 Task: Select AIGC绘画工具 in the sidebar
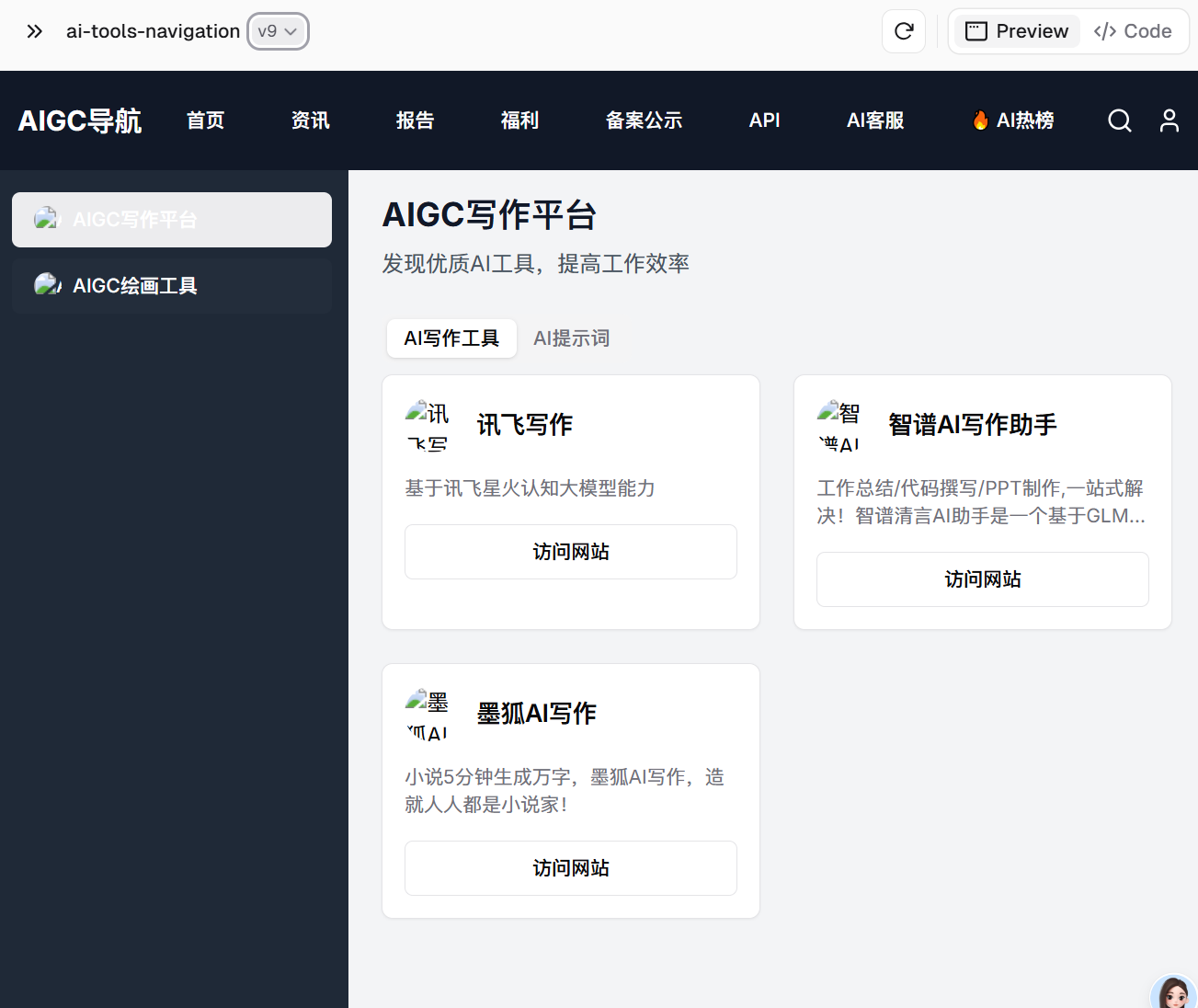coord(172,285)
